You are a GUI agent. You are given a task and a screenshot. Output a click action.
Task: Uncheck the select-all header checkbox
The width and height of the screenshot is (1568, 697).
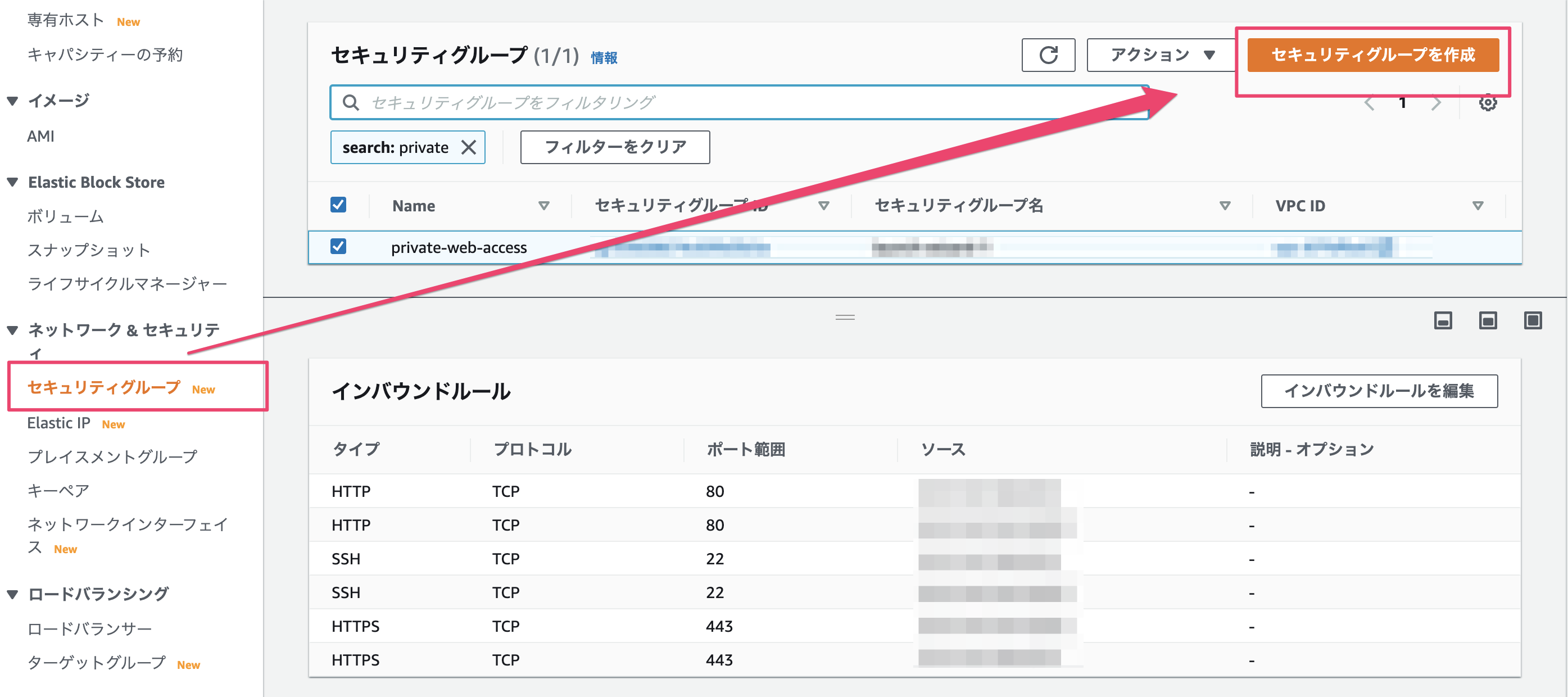tap(338, 205)
